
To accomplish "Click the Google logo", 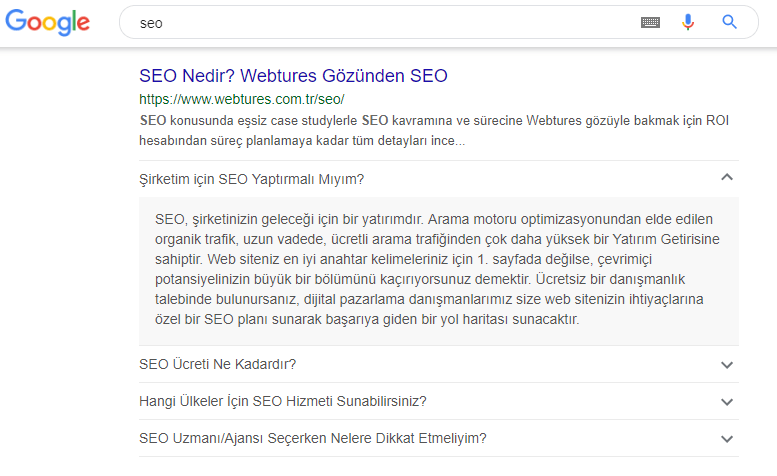I will (48, 22).
